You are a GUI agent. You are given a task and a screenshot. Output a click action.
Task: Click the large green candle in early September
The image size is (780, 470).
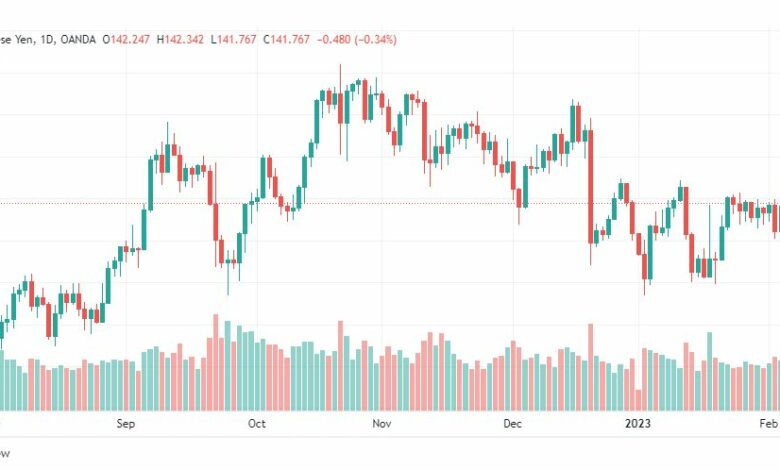[150, 184]
